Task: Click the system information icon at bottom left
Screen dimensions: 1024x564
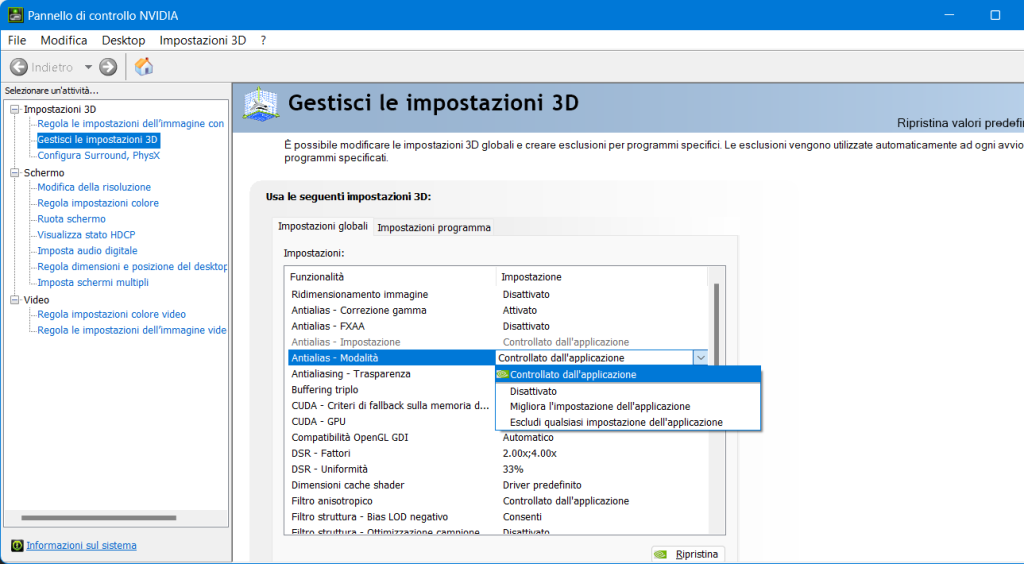Action: [x=17, y=546]
